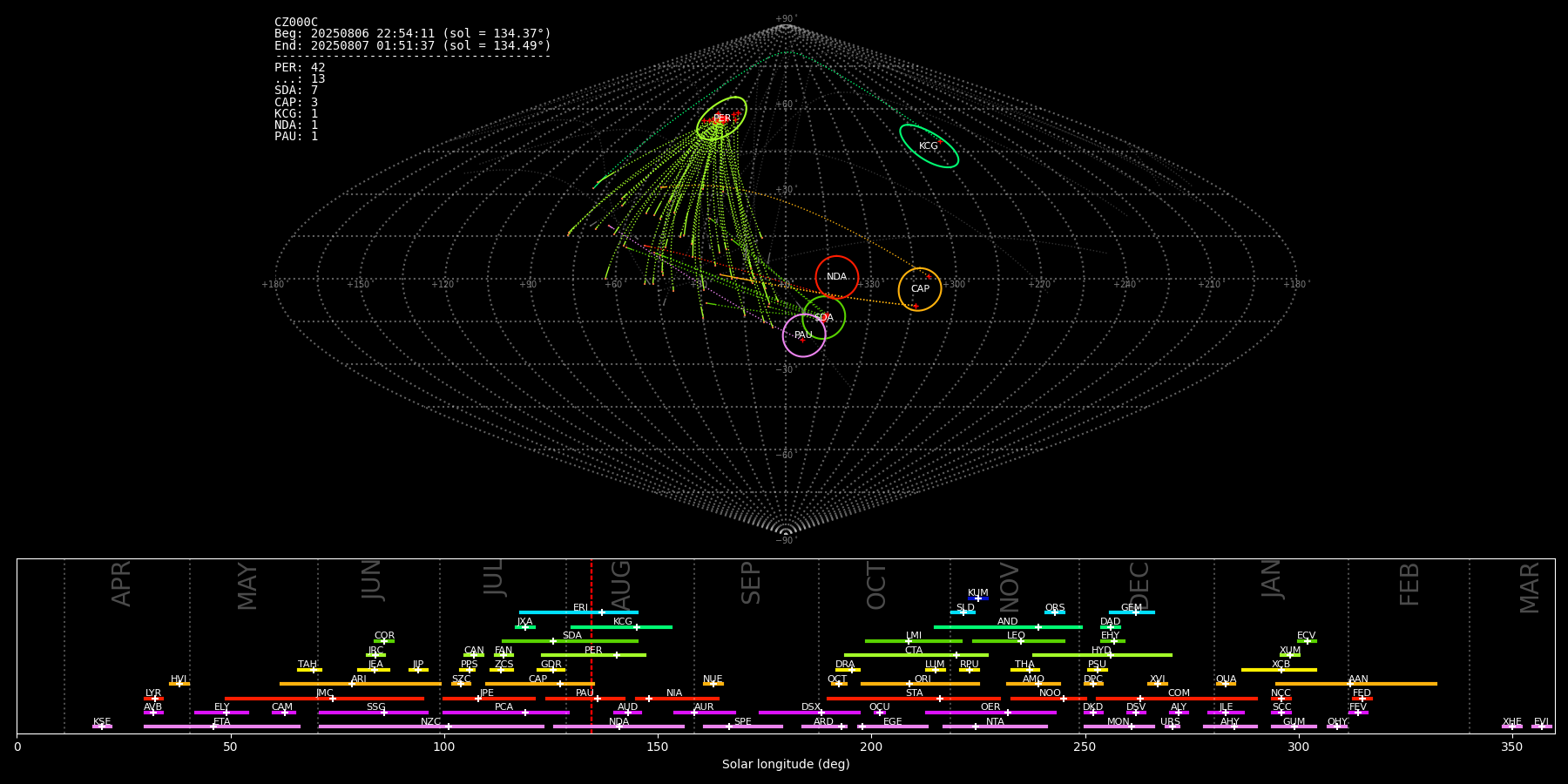Select the 'PER: 42' count entry
1568x784 pixels.
tap(300, 67)
